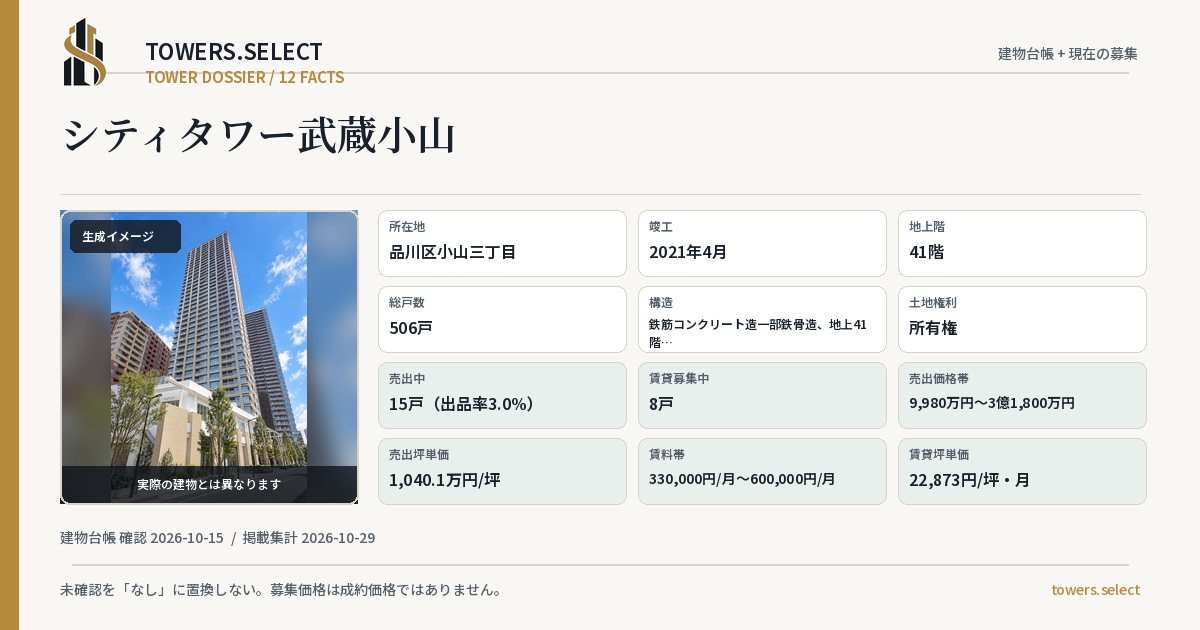This screenshot has height=630, width=1200.
Task: Click the caption 実際の建物とは異なります
Action: [x=209, y=484]
